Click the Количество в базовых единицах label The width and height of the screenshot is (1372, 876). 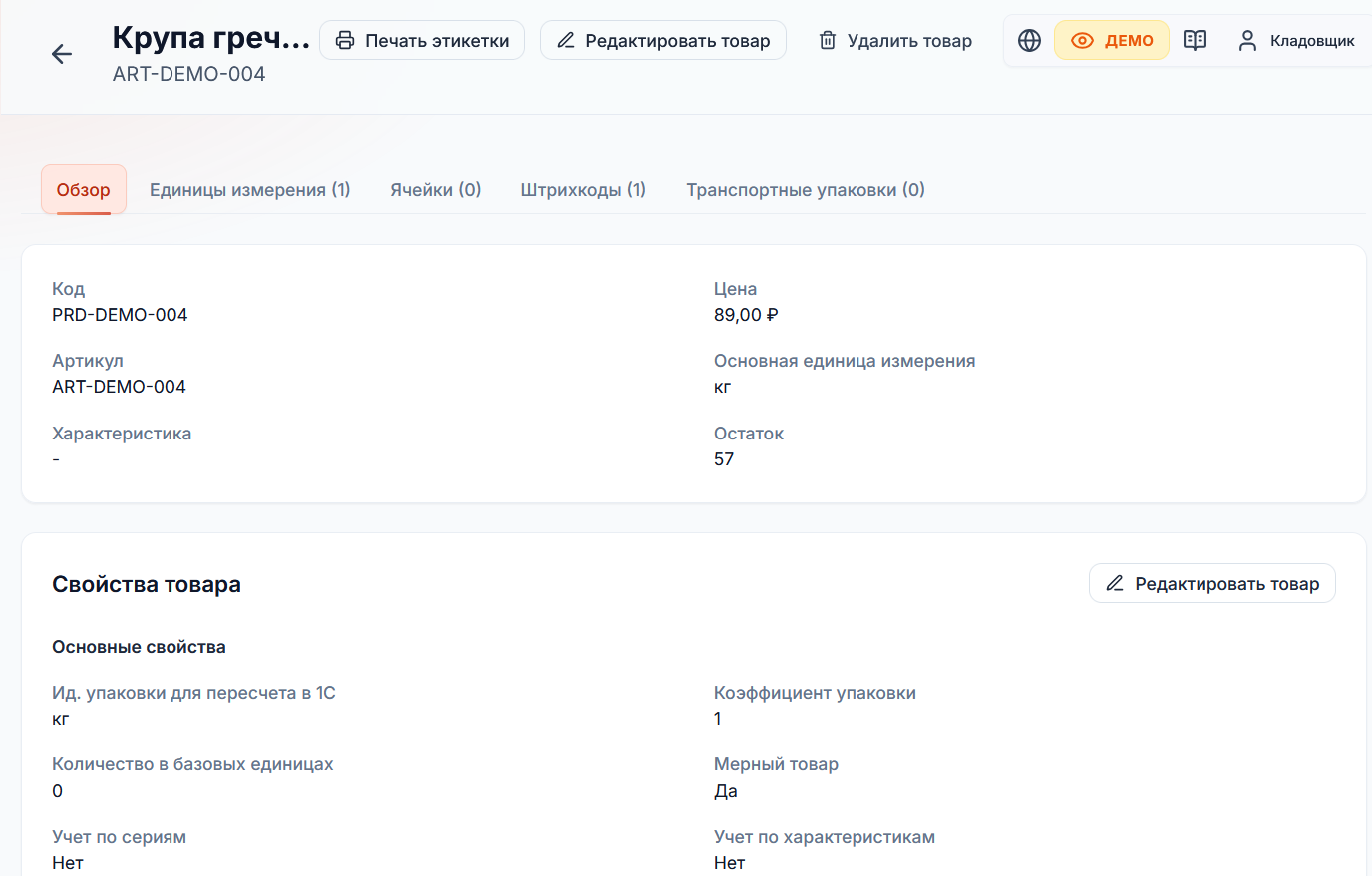click(192, 763)
